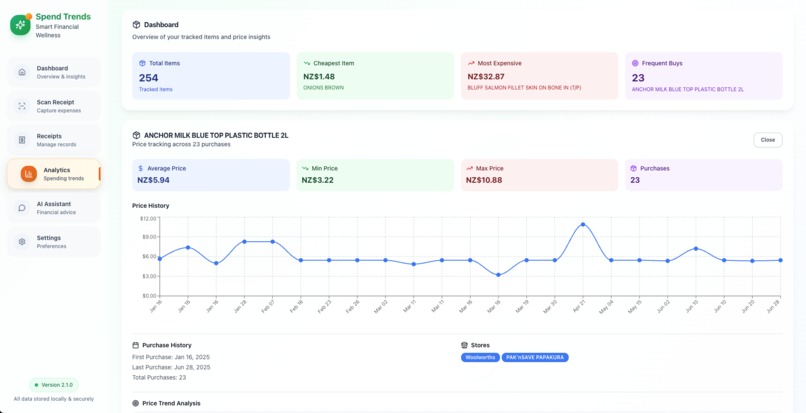The width and height of the screenshot is (806, 413).
Task: Click the Total Items 254 card
Action: tap(211, 76)
